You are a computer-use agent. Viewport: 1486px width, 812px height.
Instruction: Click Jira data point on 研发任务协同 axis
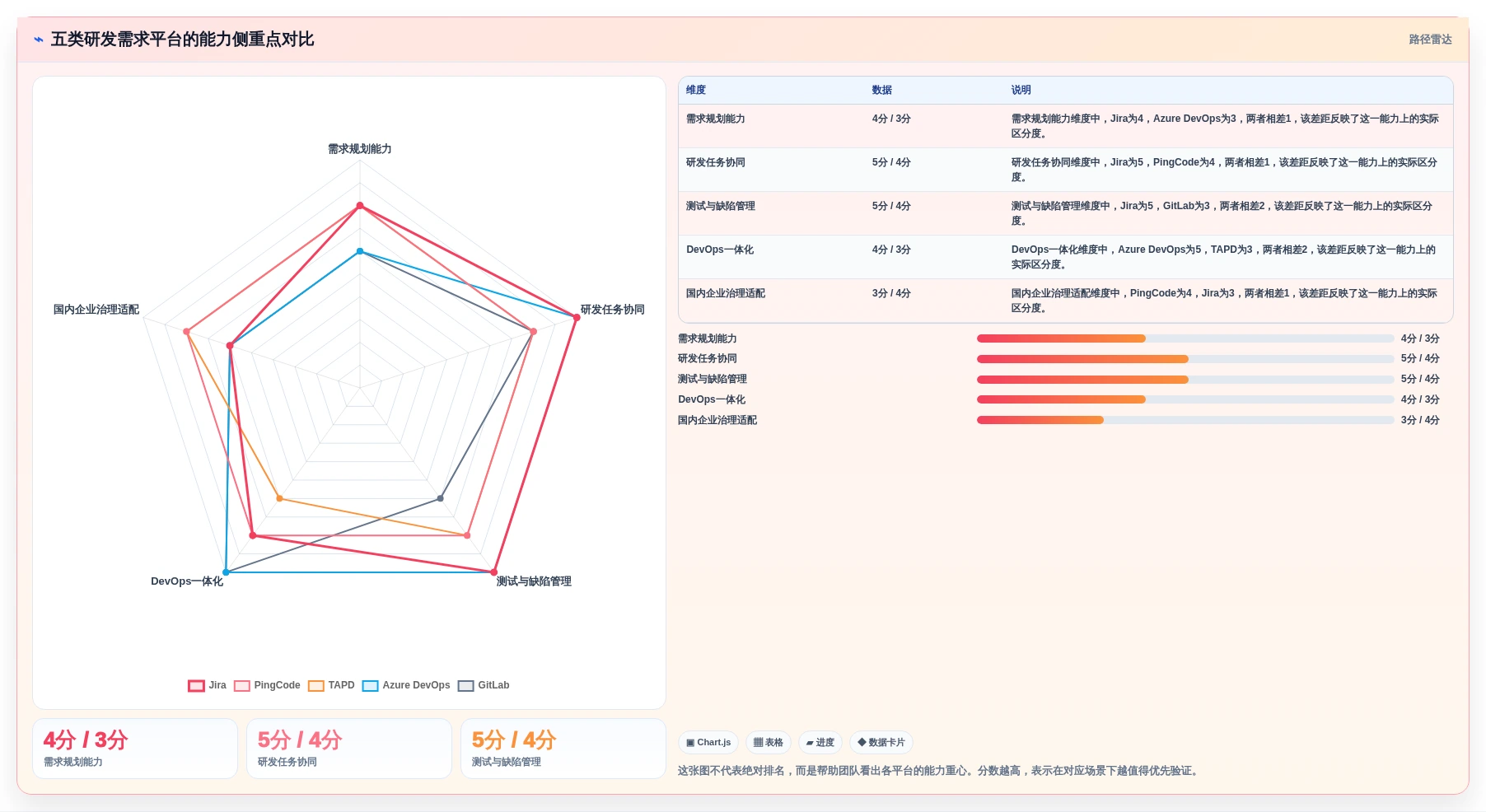(577, 317)
